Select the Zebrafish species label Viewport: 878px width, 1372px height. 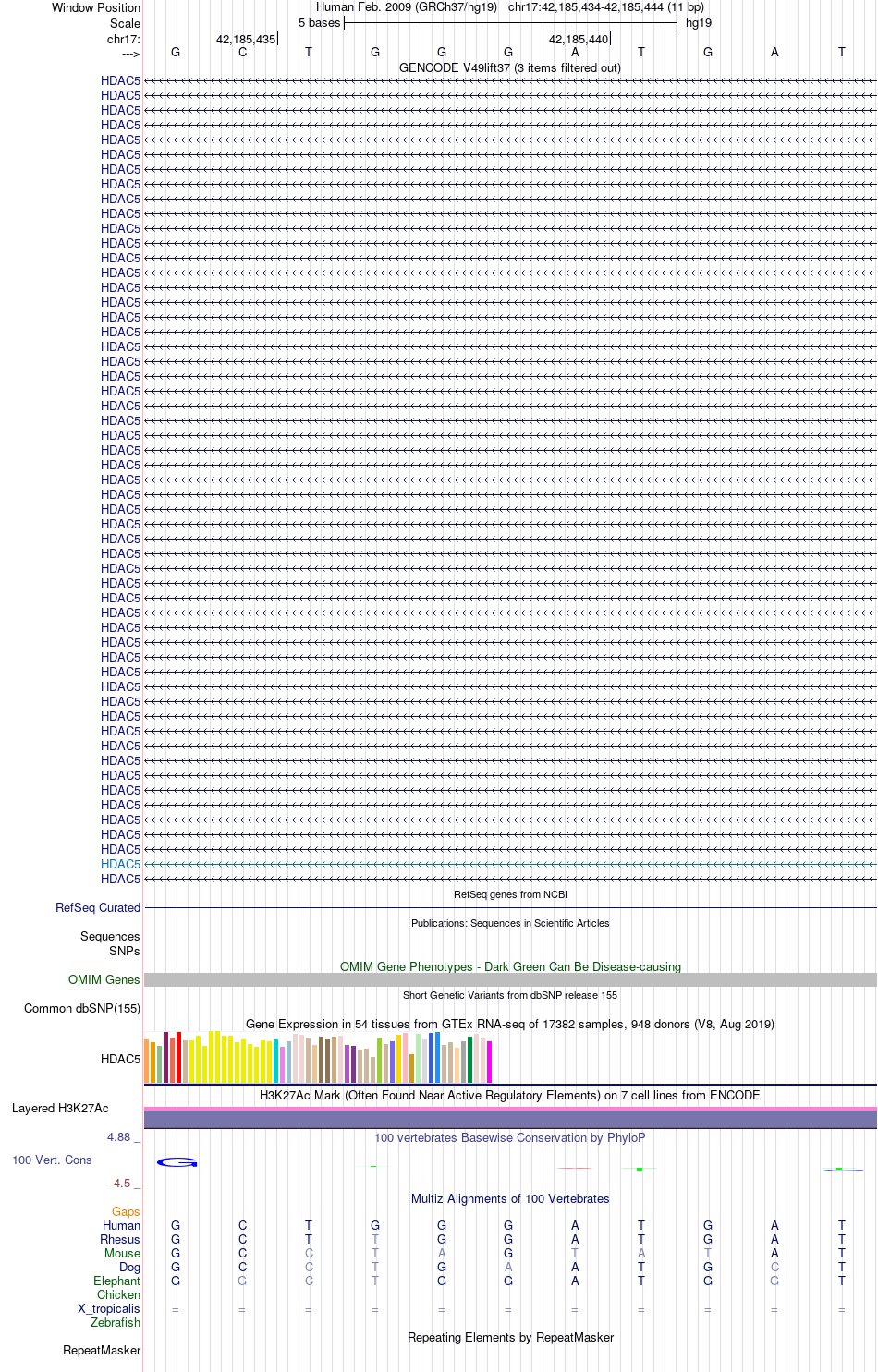coord(116,1322)
